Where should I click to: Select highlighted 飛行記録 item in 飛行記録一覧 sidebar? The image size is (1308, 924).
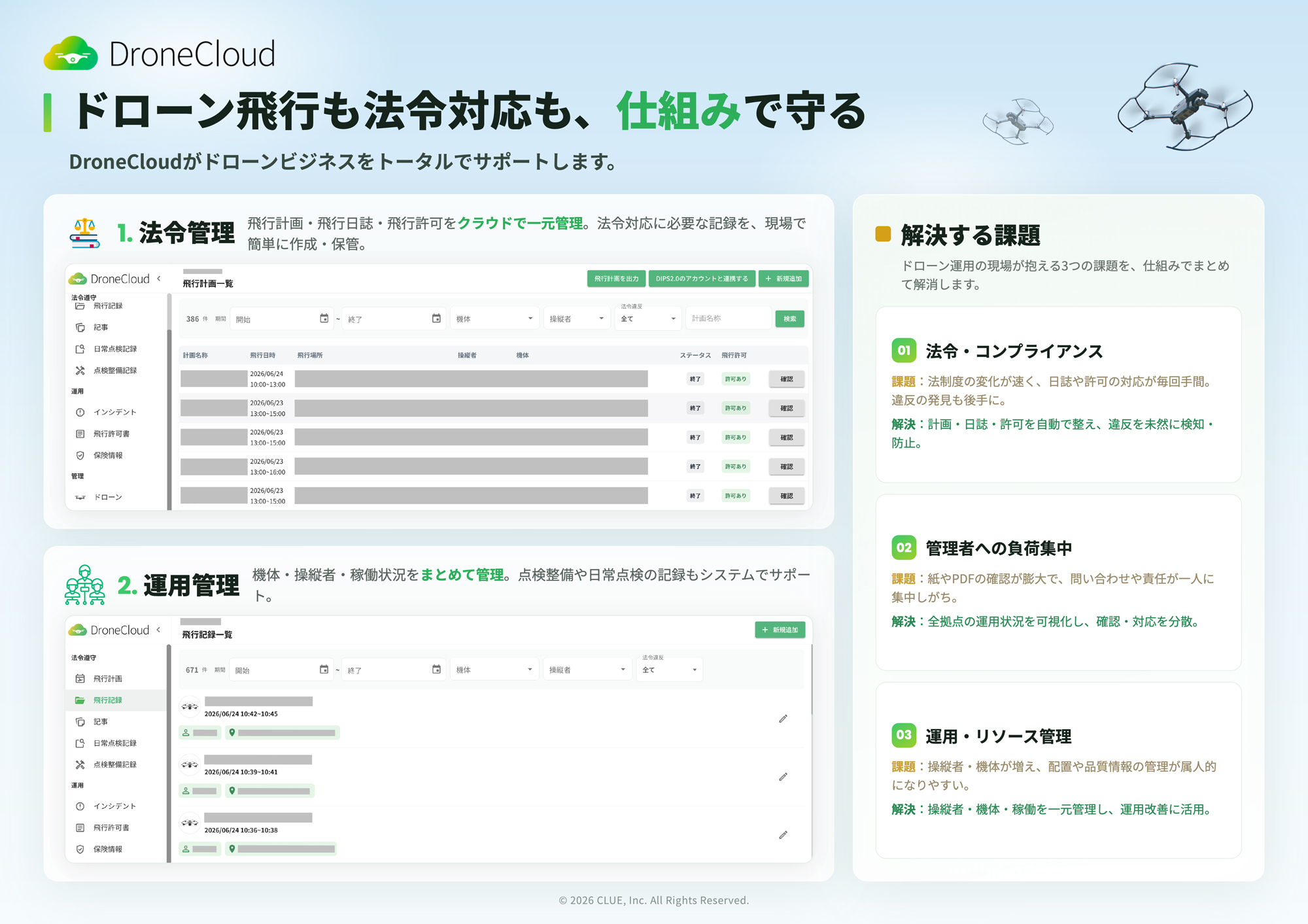(116, 700)
